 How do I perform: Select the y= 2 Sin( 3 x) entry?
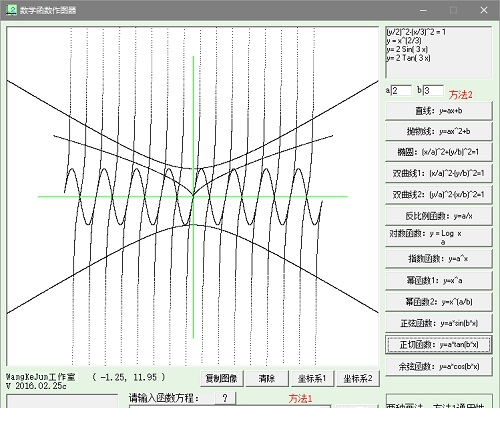[x=407, y=49]
